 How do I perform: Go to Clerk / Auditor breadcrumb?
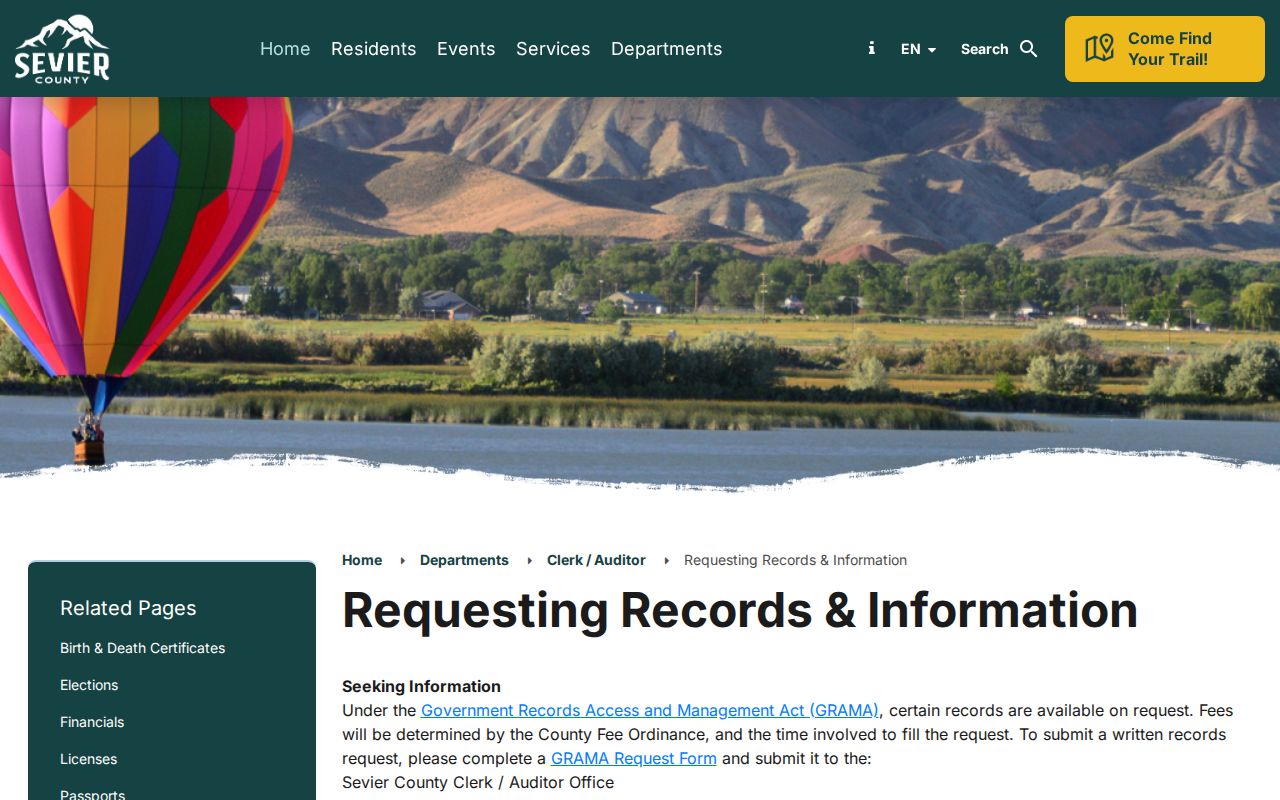tap(596, 560)
